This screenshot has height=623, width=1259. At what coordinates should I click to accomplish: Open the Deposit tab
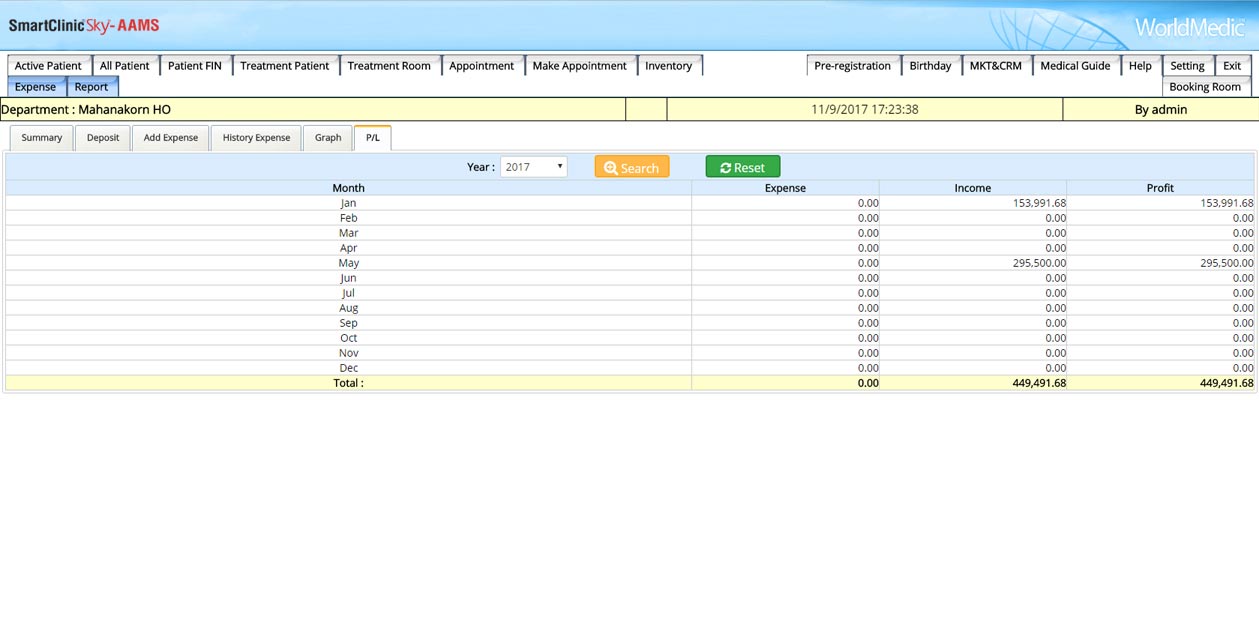pyautogui.click(x=103, y=138)
